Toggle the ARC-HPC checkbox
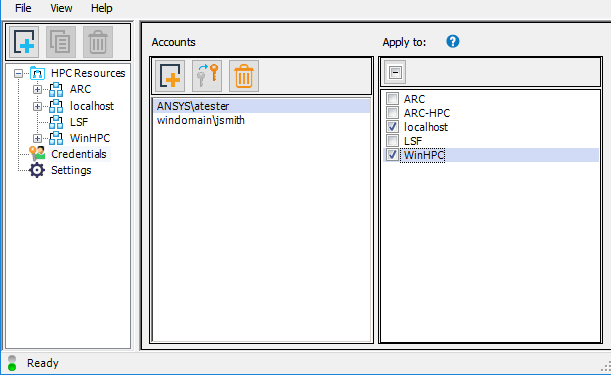This screenshot has width=611, height=375. pyautogui.click(x=392, y=113)
